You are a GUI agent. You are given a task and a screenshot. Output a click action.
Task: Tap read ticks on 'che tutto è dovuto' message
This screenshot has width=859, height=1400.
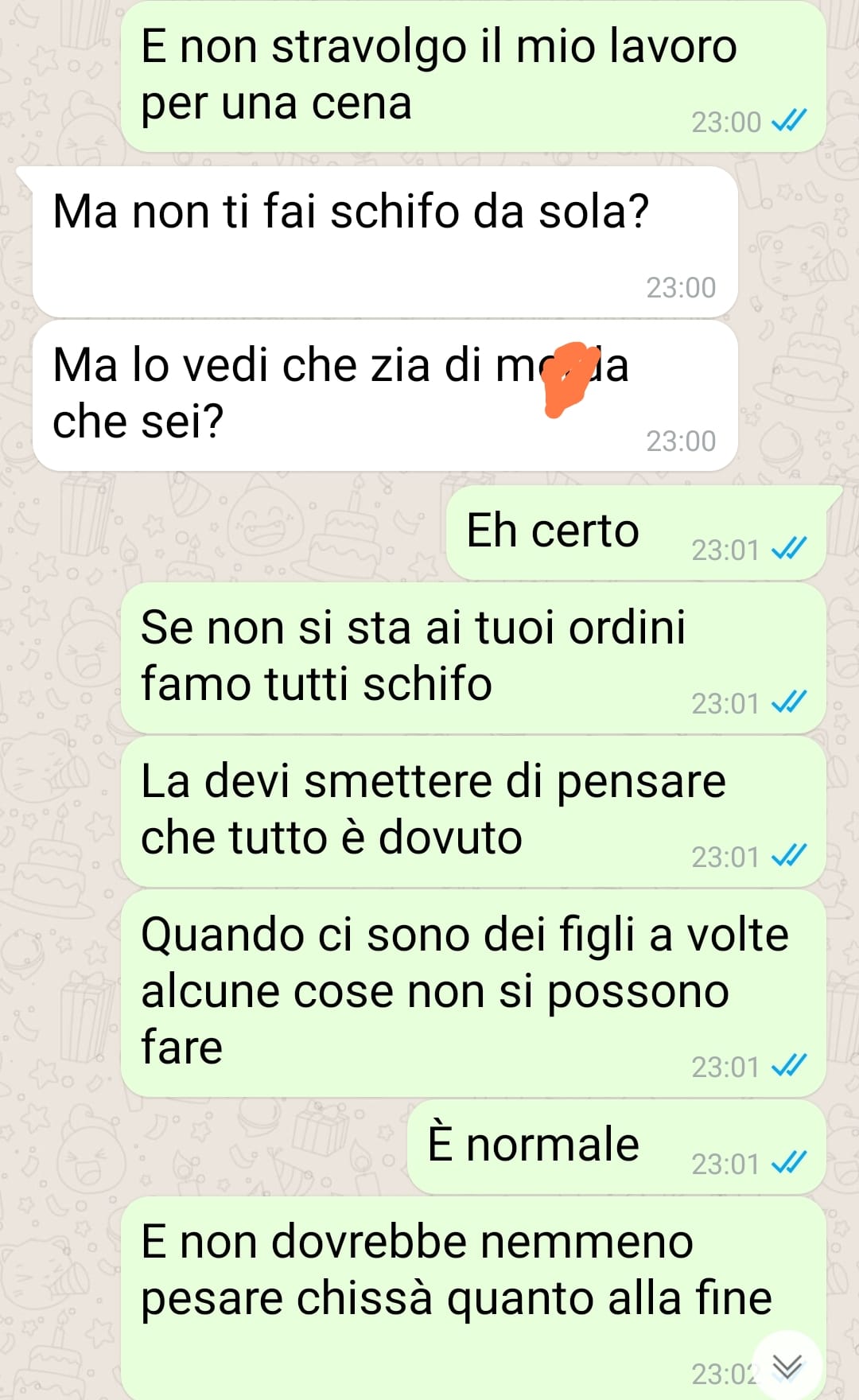pos(789,856)
